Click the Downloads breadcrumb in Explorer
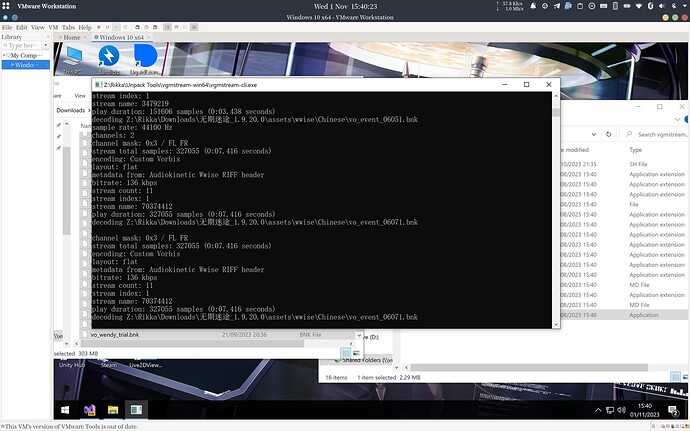This screenshot has width=690, height=431. coord(70,110)
